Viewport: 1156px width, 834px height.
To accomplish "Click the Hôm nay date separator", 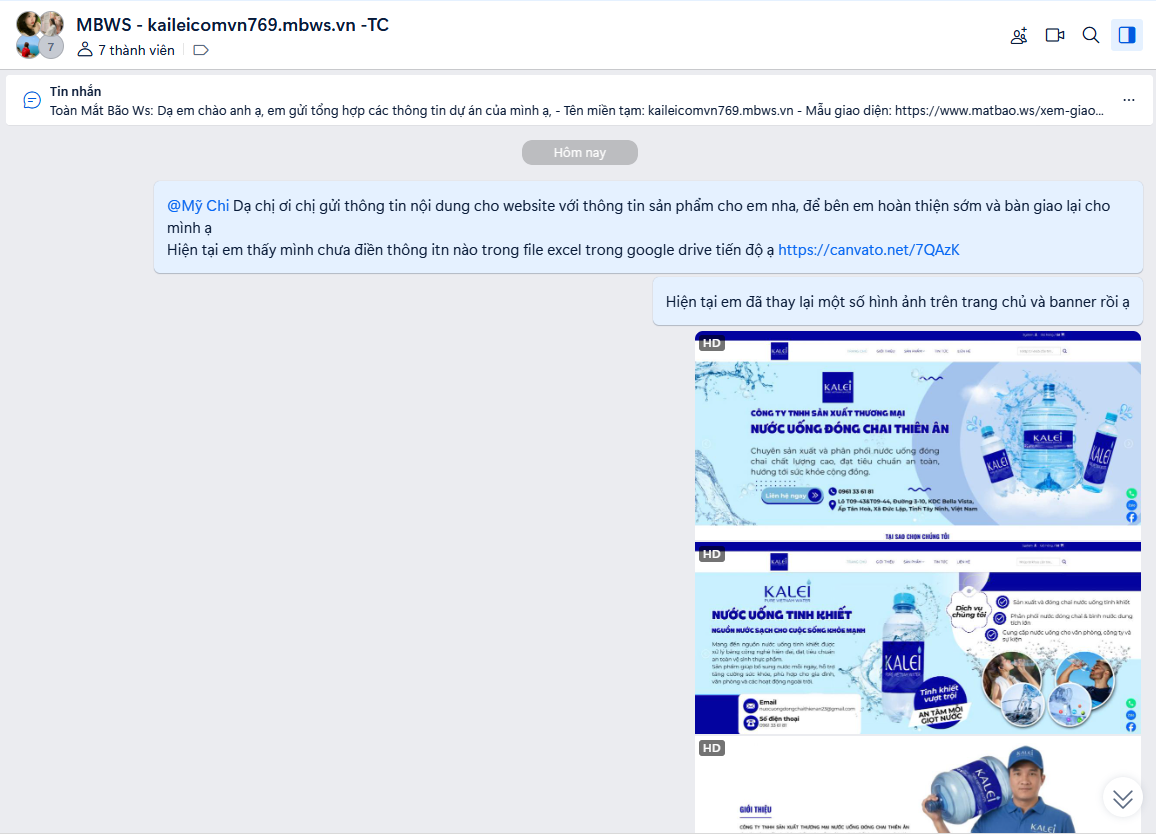I will 579,153.
